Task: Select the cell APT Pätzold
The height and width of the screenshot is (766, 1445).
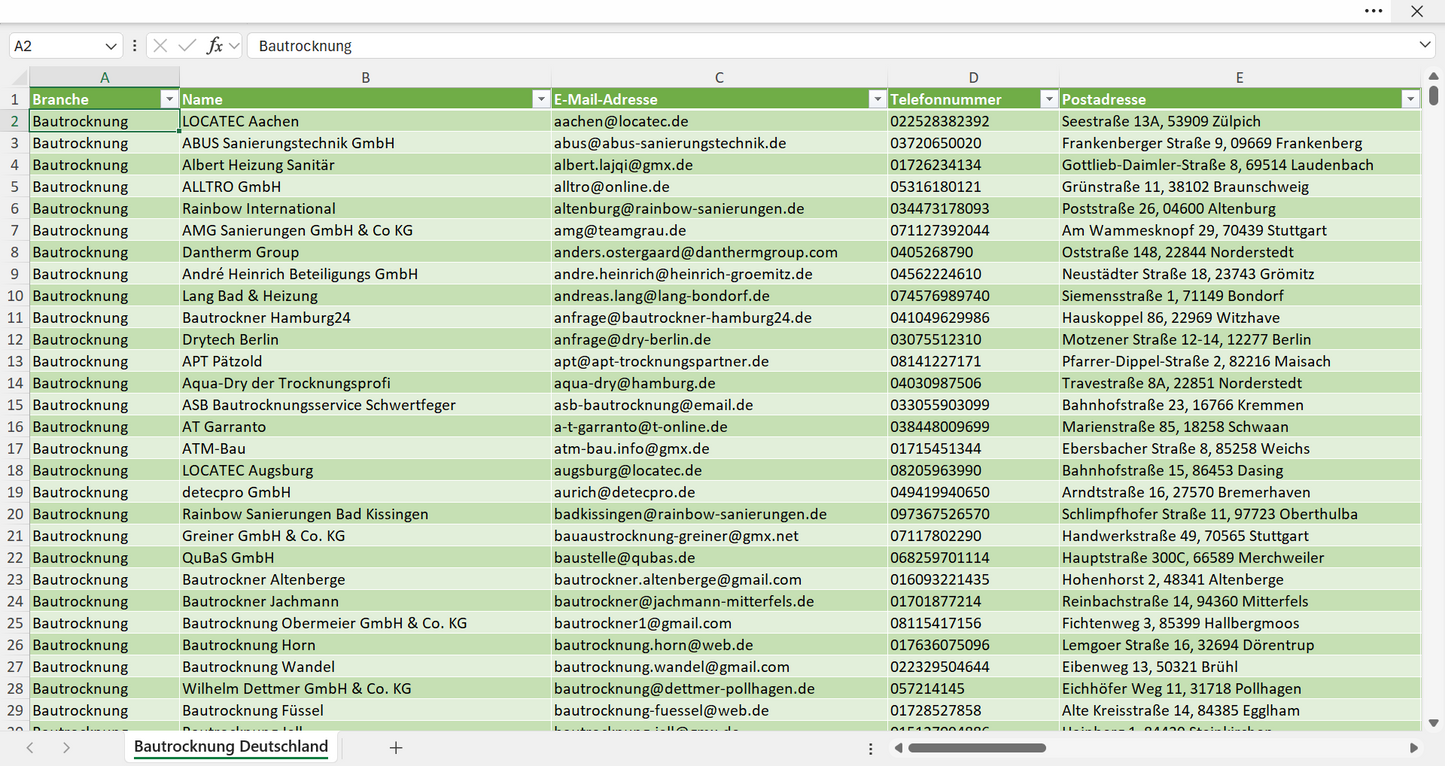Action: coord(366,361)
